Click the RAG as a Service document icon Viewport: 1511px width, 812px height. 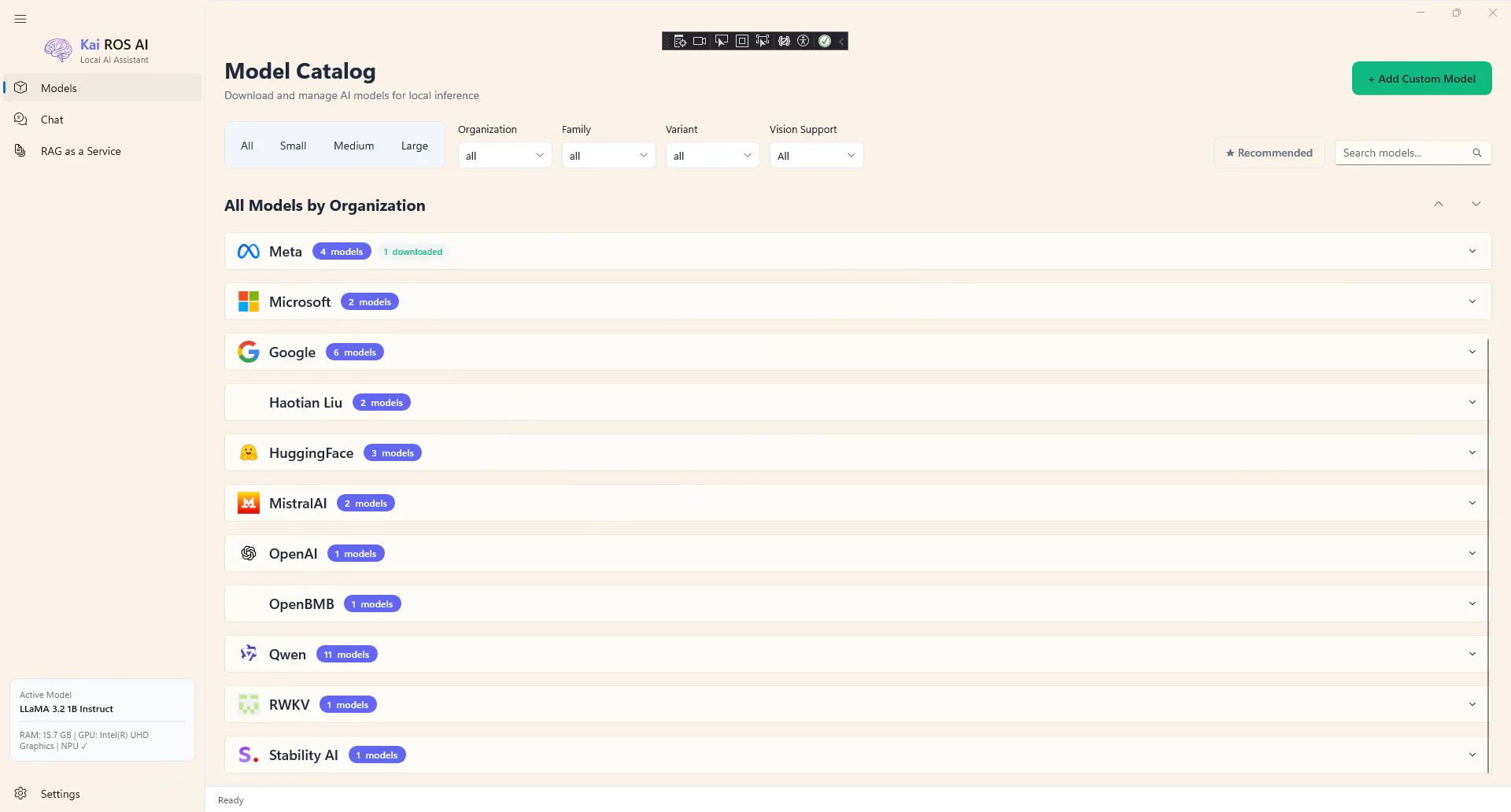(21, 150)
